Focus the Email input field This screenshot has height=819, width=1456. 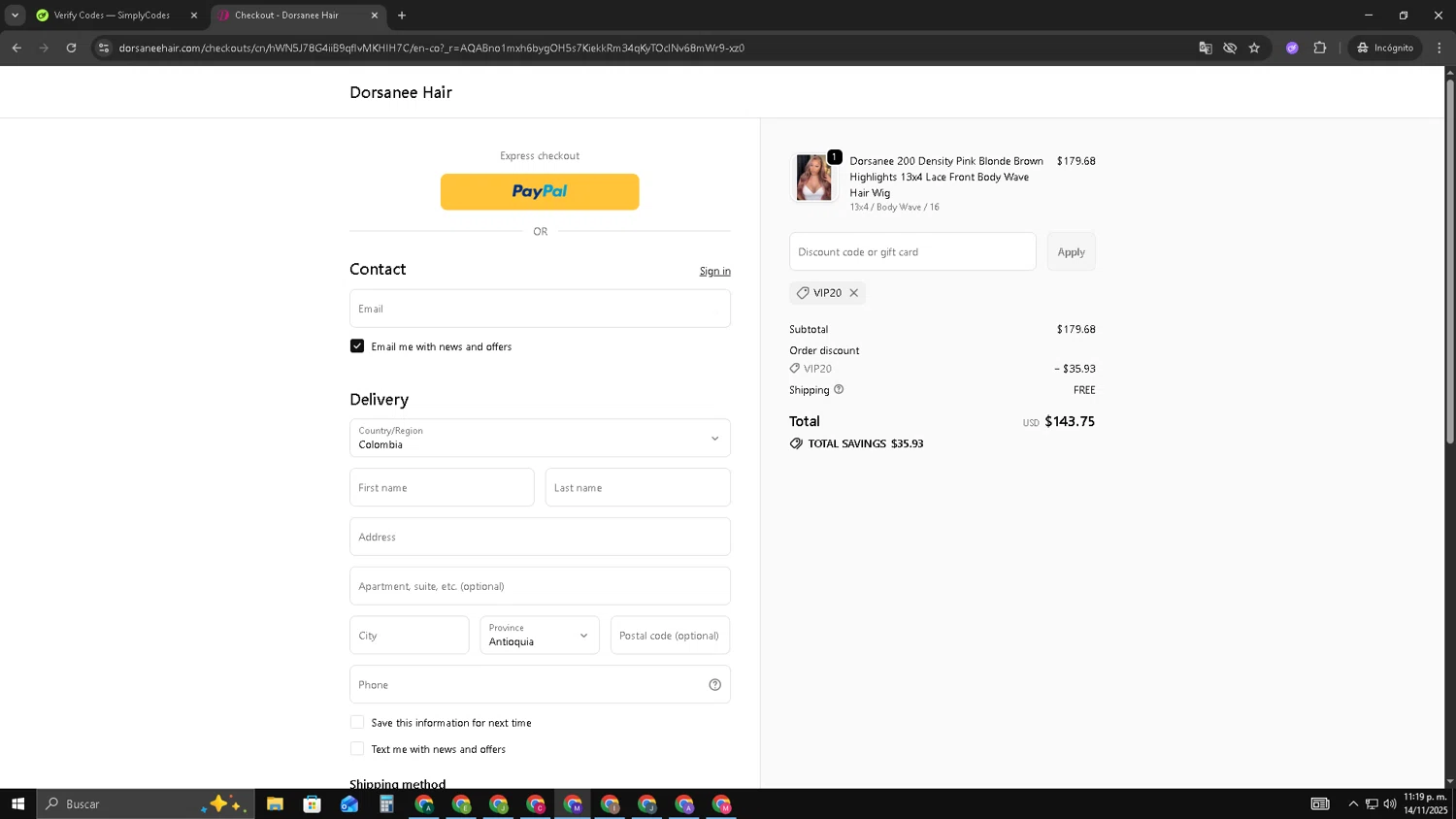tap(540, 309)
